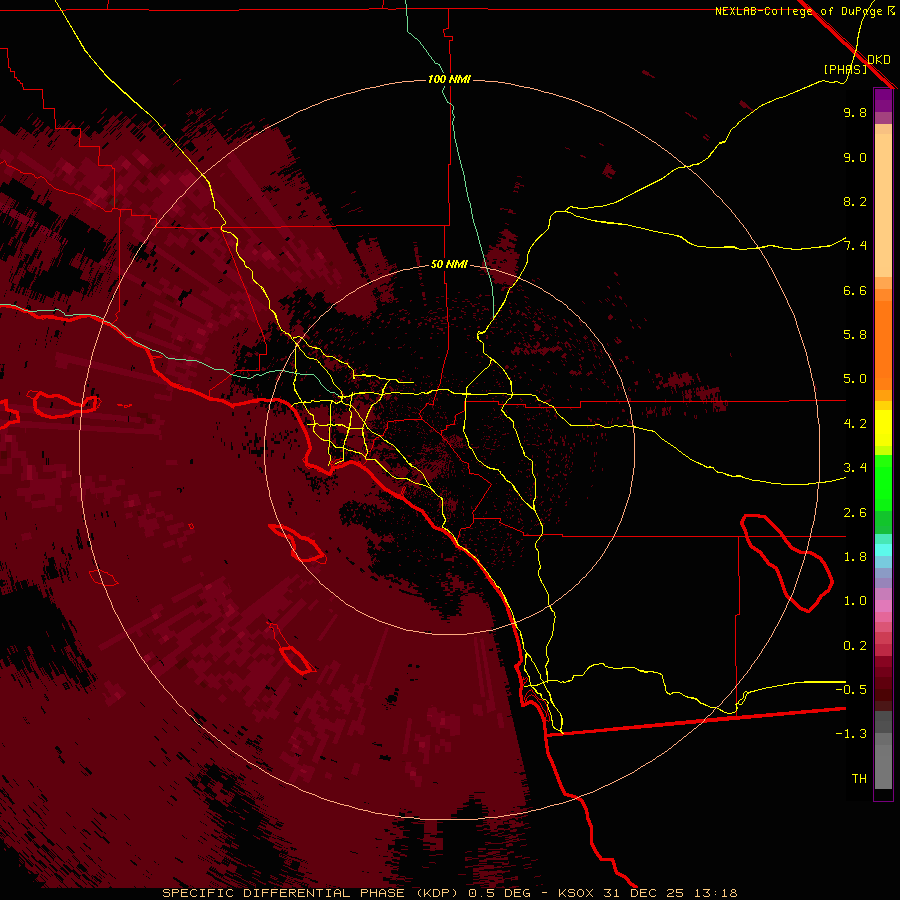Click the 9.8 value on the color scale

(855, 112)
